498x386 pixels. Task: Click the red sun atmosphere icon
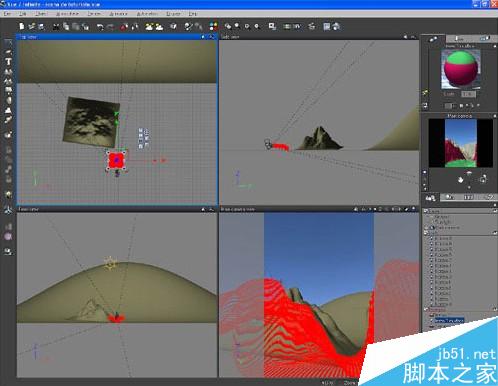[124, 27]
